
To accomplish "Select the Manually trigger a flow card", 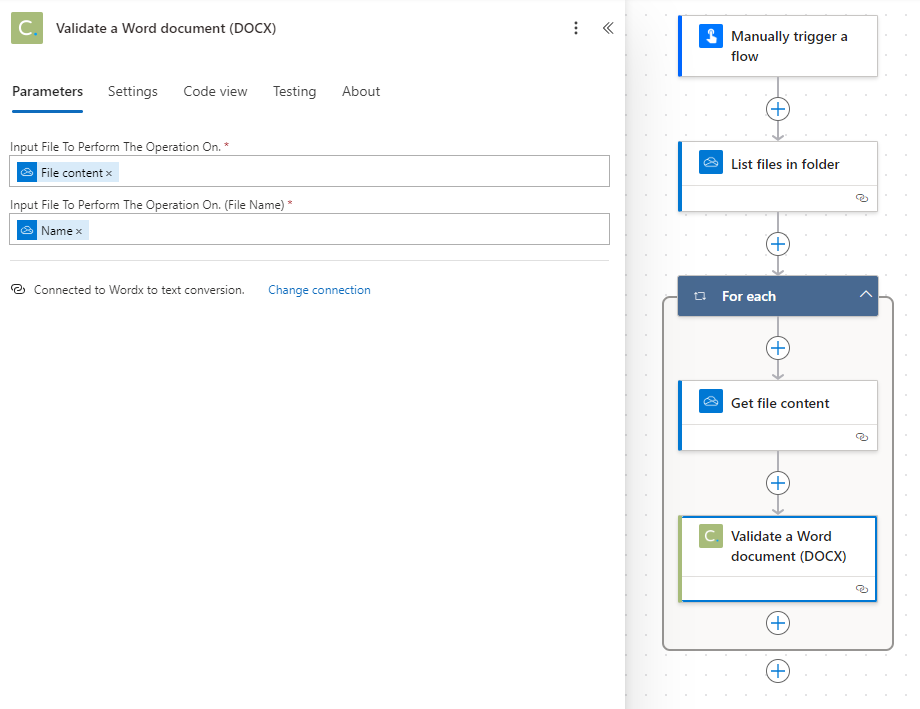I will coord(778,46).
